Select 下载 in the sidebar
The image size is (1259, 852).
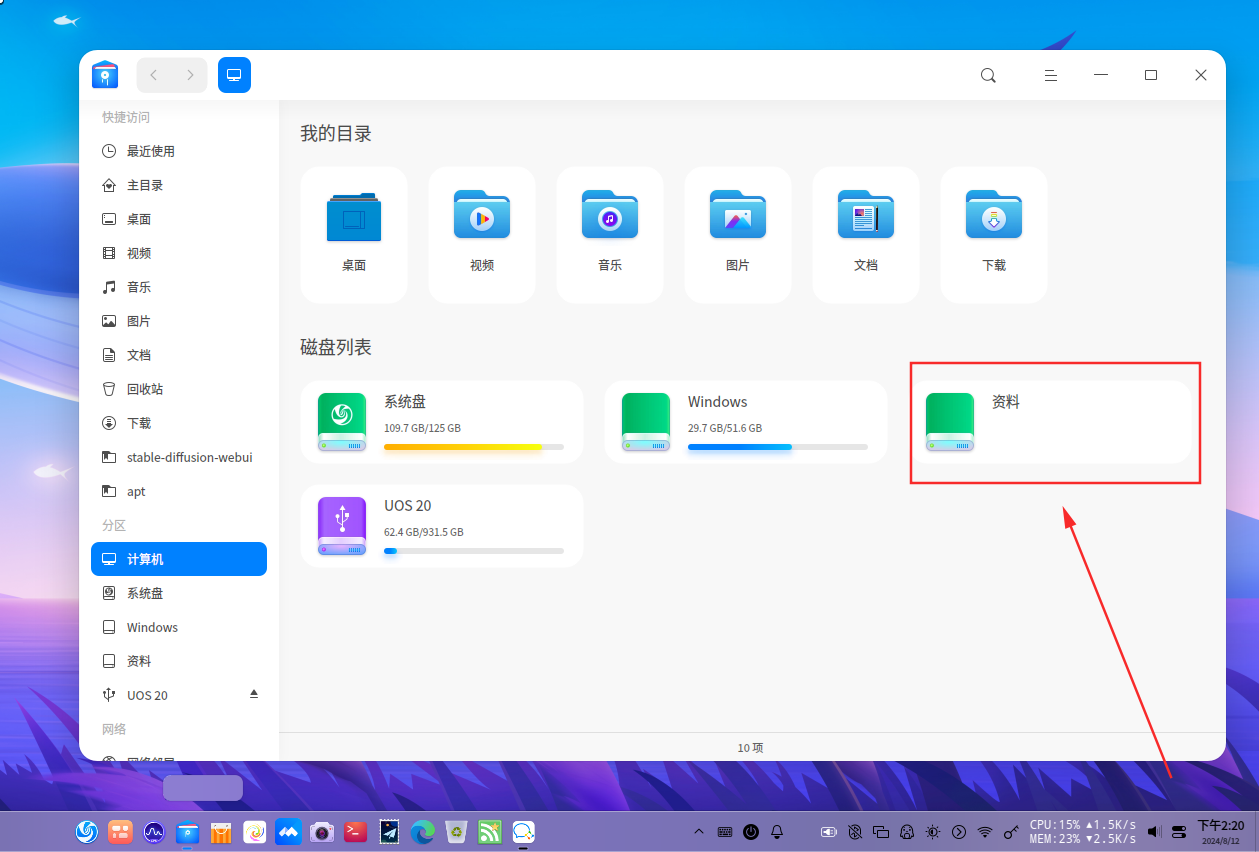[179, 423]
